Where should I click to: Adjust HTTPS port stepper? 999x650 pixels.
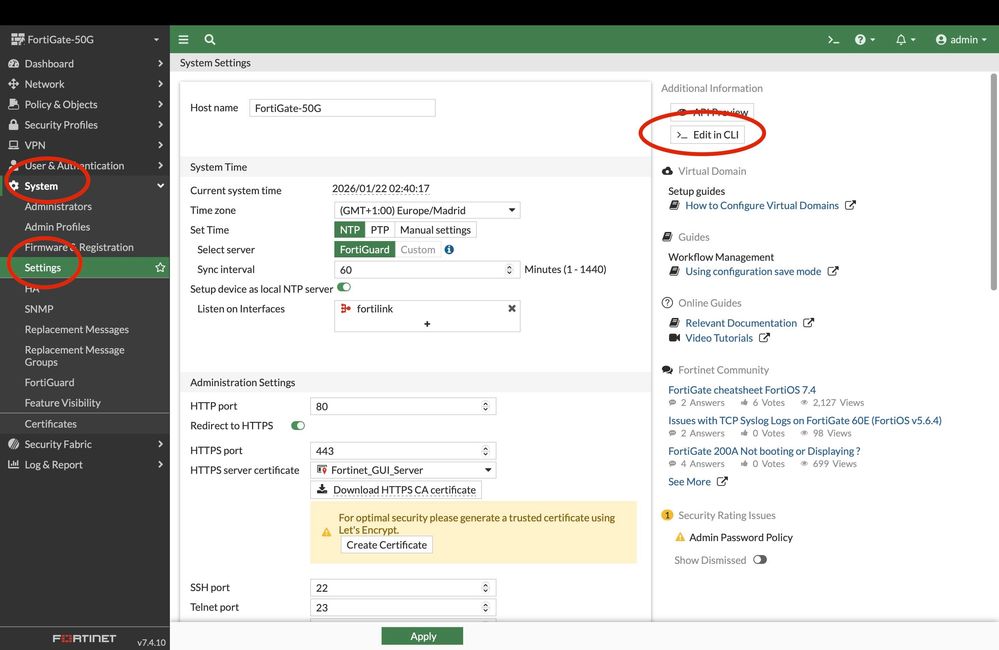(x=485, y=451)
